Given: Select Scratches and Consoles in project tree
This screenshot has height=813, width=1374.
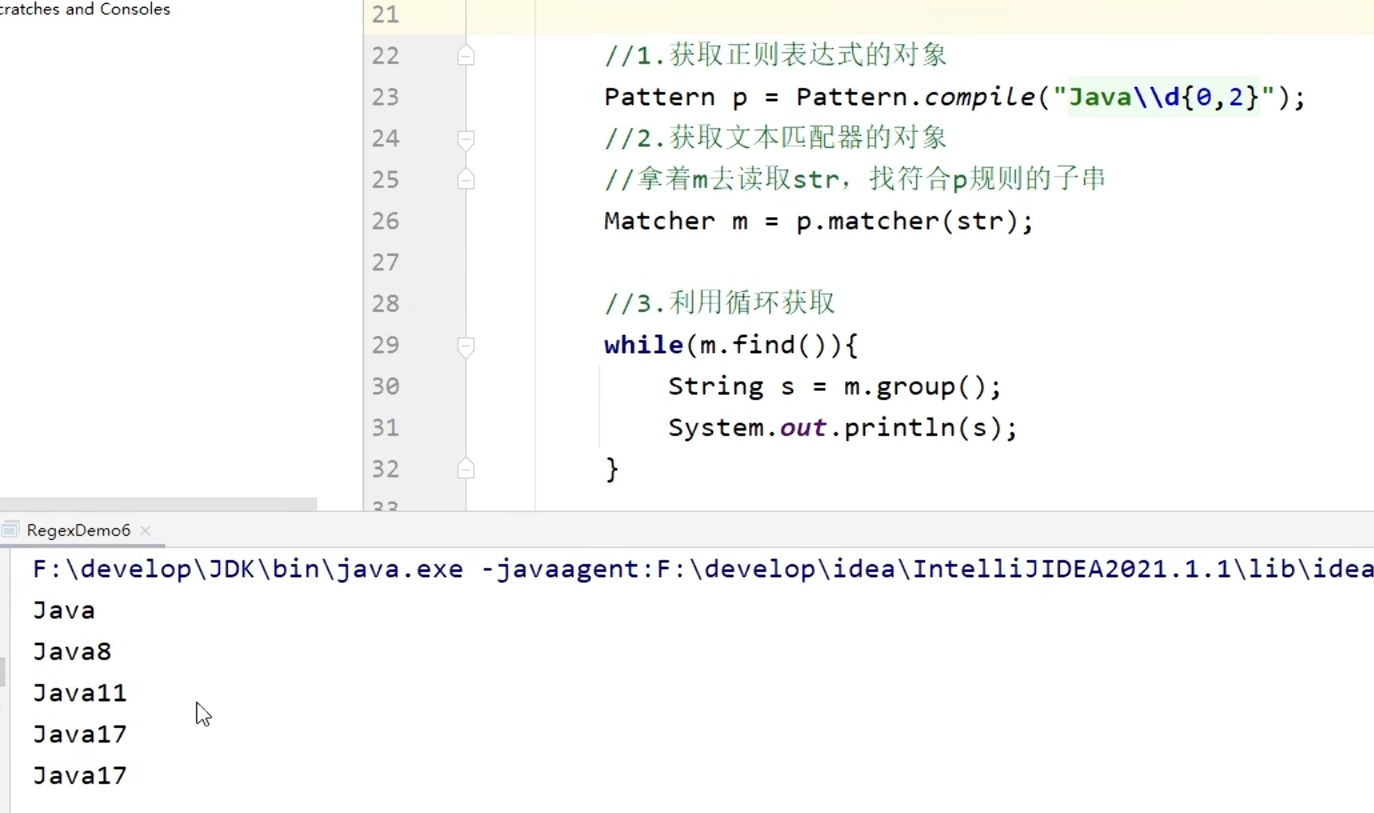Looking at the screenshot, I should coord(85,10).
